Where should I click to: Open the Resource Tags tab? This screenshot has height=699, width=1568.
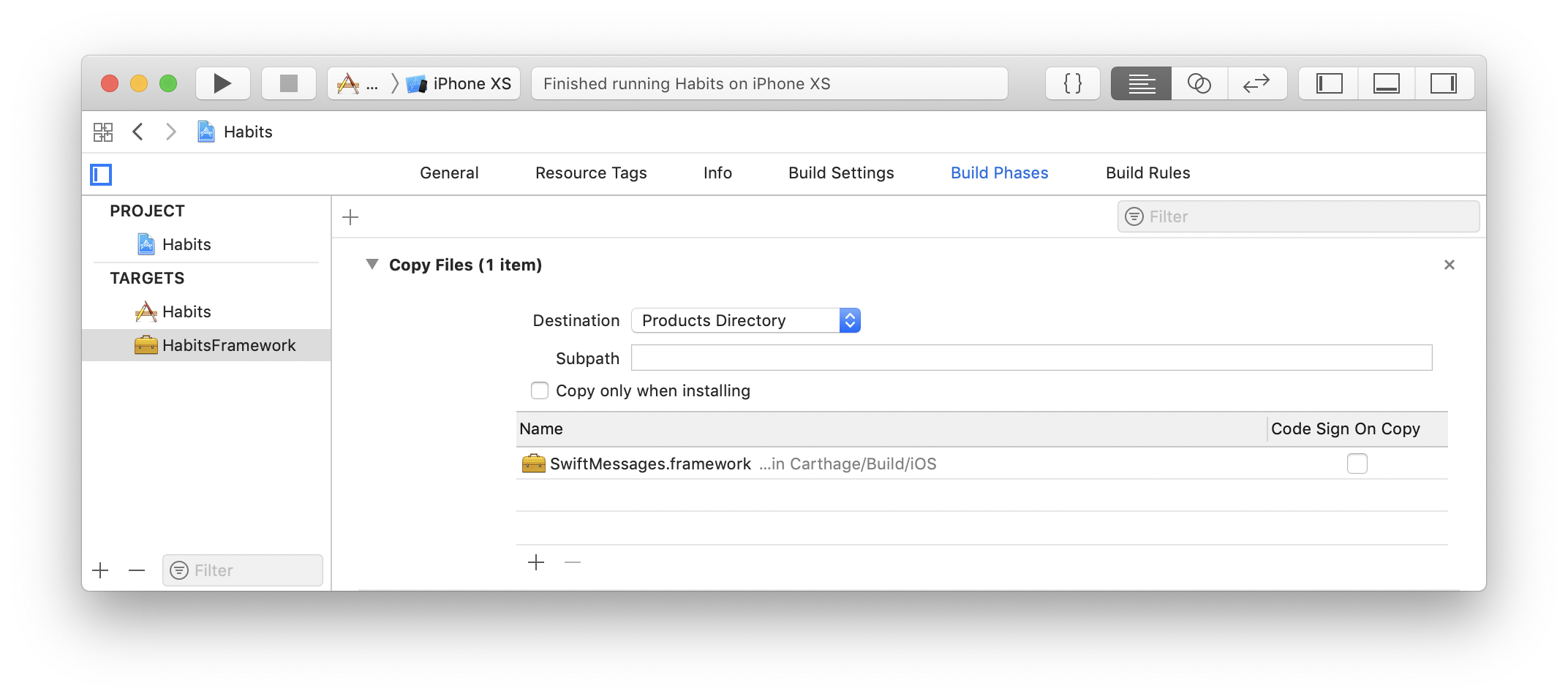591,173
